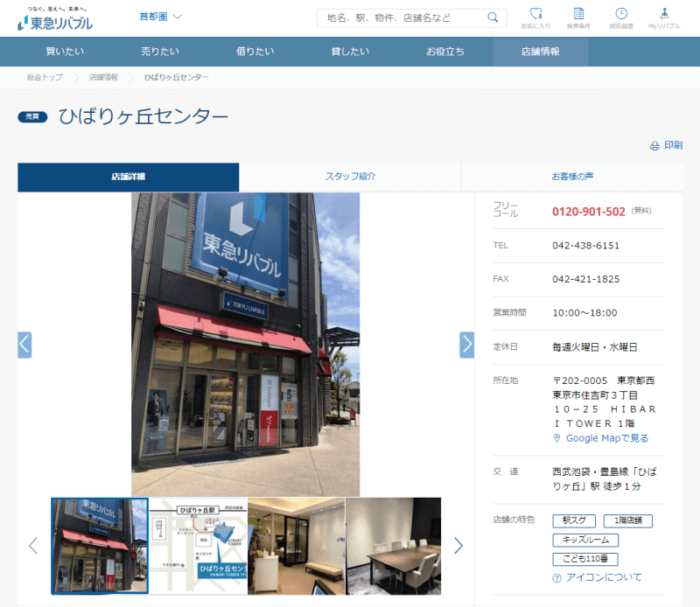The width and height of the screenshot is (700, 607).
Task: Show previous main photo arrow
Action: [x=25, y=345]
